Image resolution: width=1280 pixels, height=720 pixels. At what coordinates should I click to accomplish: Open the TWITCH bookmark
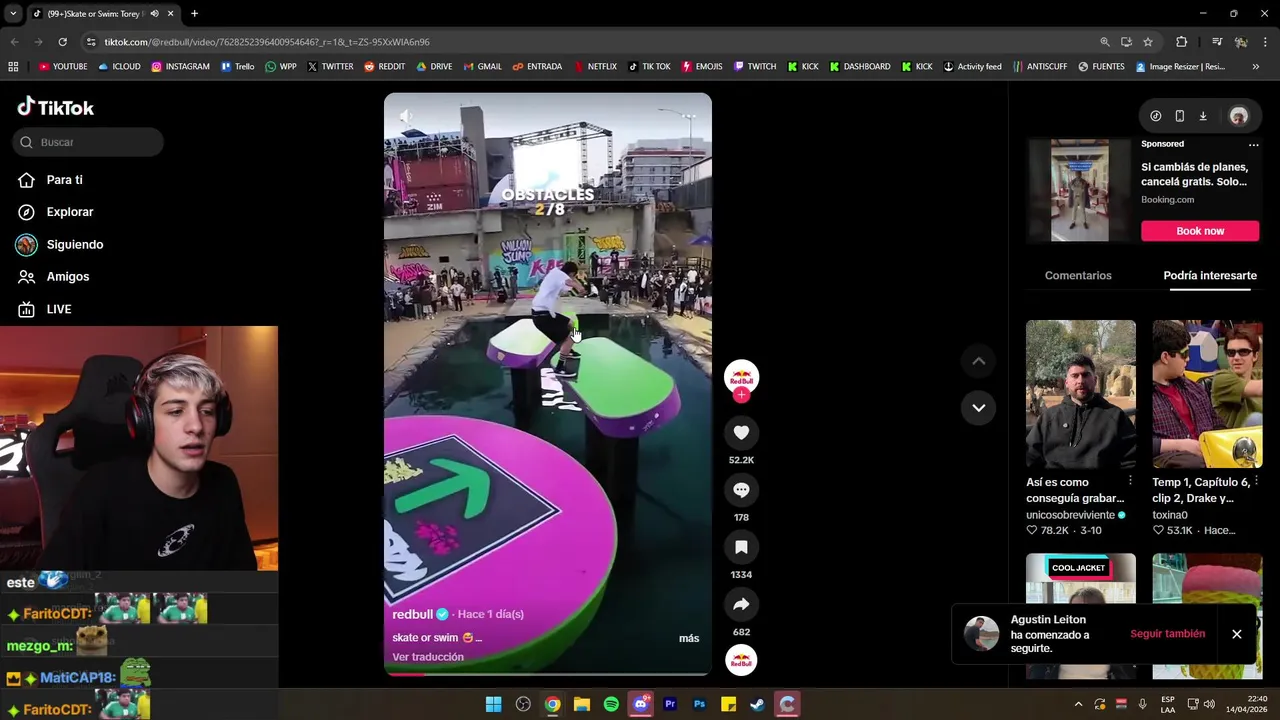[x=755, y=67]
